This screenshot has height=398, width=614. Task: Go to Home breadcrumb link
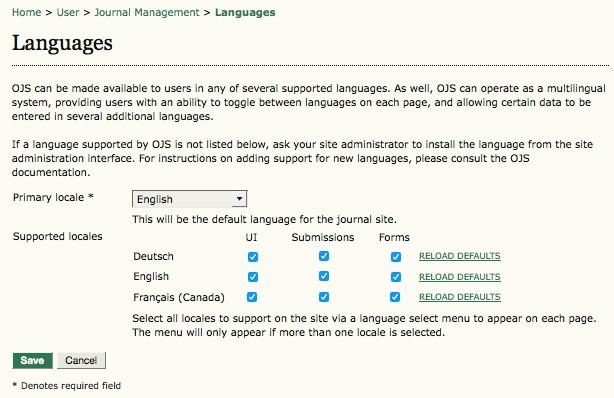pos(26,13)
